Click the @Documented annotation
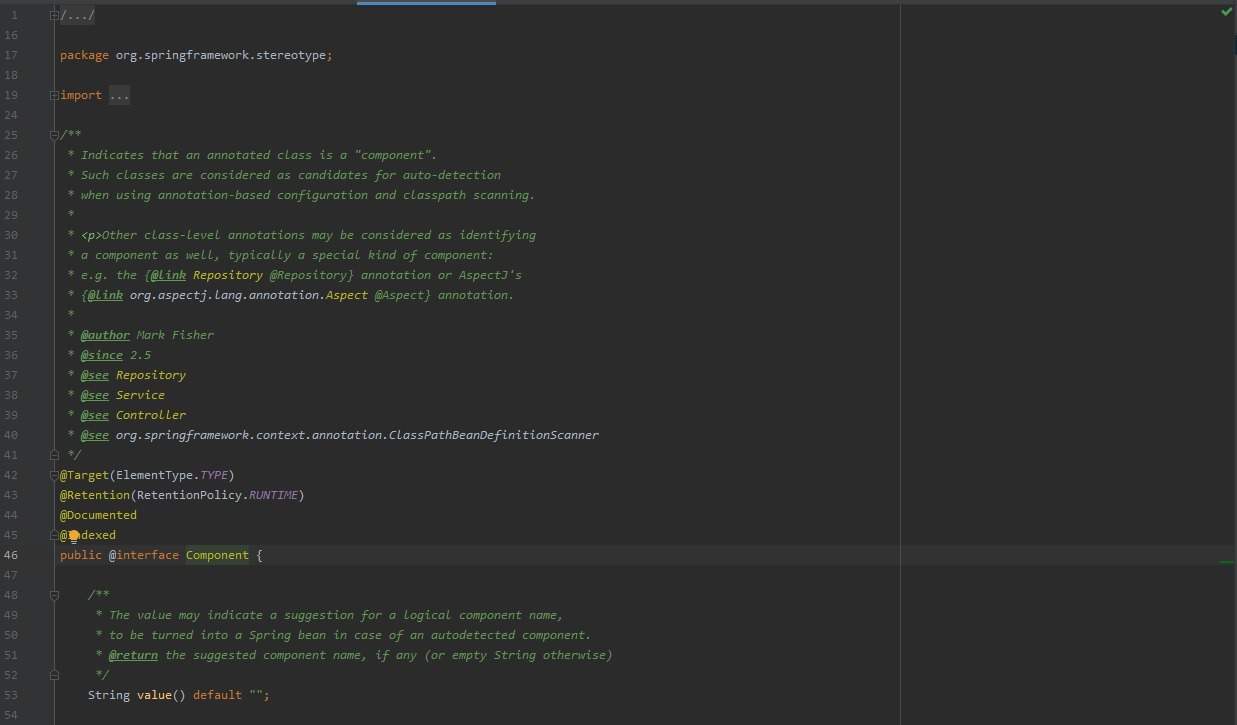 pos(98,515)
